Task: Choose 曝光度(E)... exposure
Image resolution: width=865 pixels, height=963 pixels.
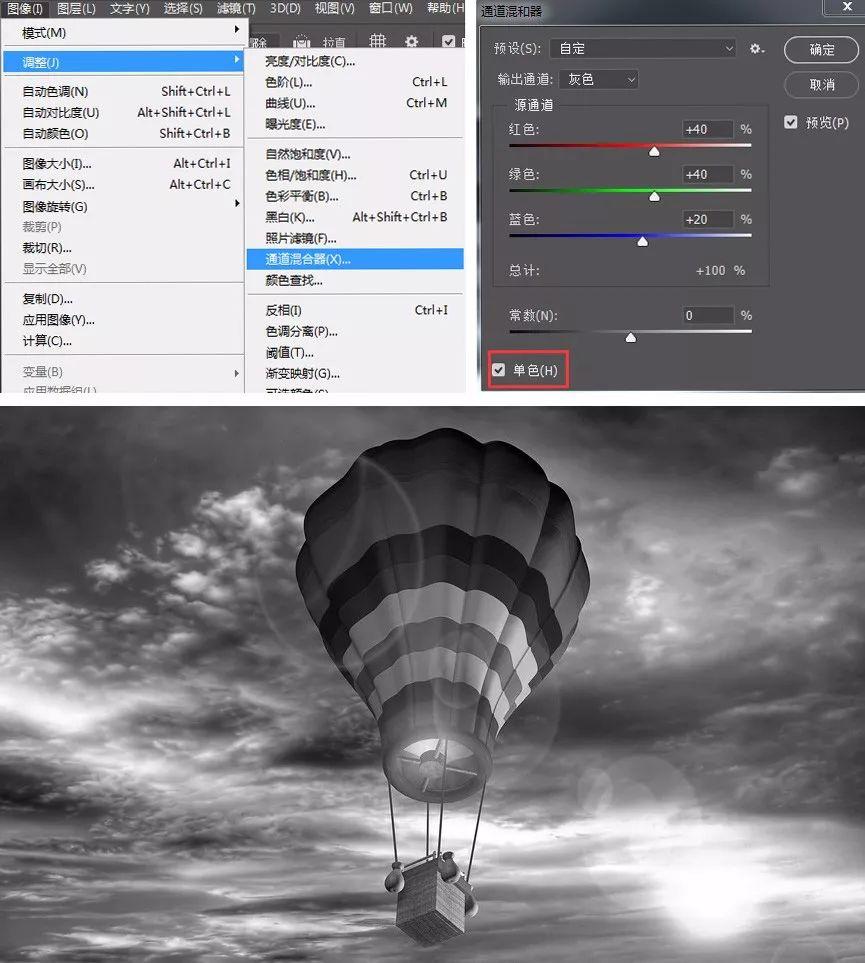Action: coord(355,123)
